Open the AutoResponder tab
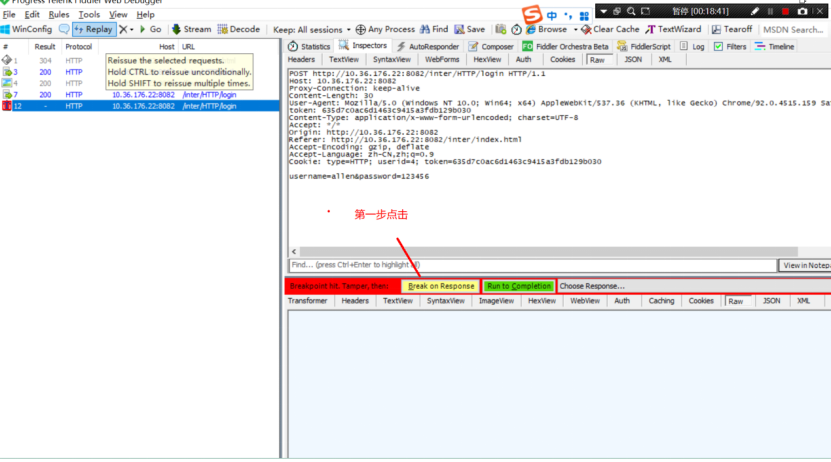 [428, 47]
